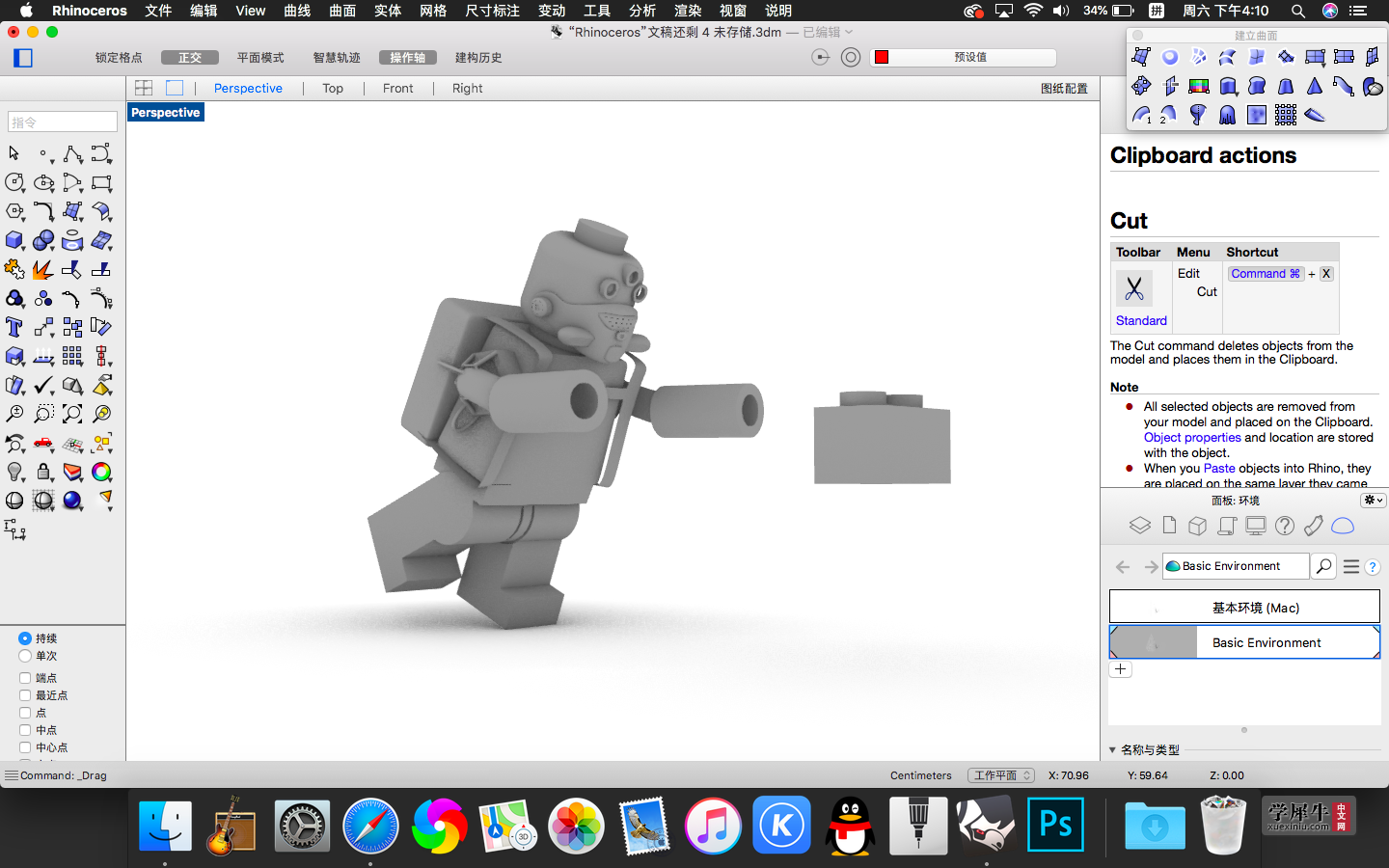
Task: Add a new environment with plus button
Action: pos(1120,669)
